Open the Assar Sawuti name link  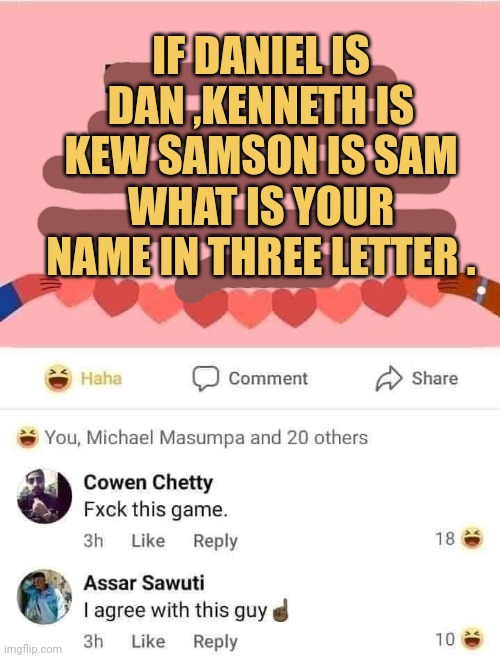[x=144, y=583]
